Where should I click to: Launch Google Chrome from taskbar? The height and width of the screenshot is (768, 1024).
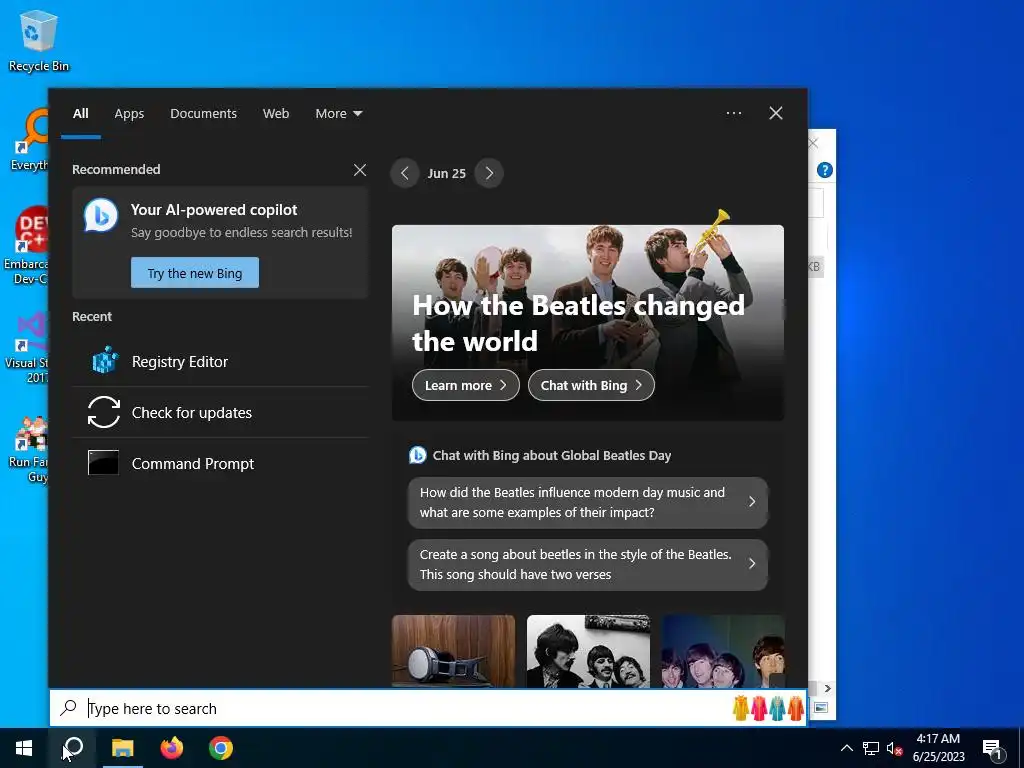pos(221,748)
